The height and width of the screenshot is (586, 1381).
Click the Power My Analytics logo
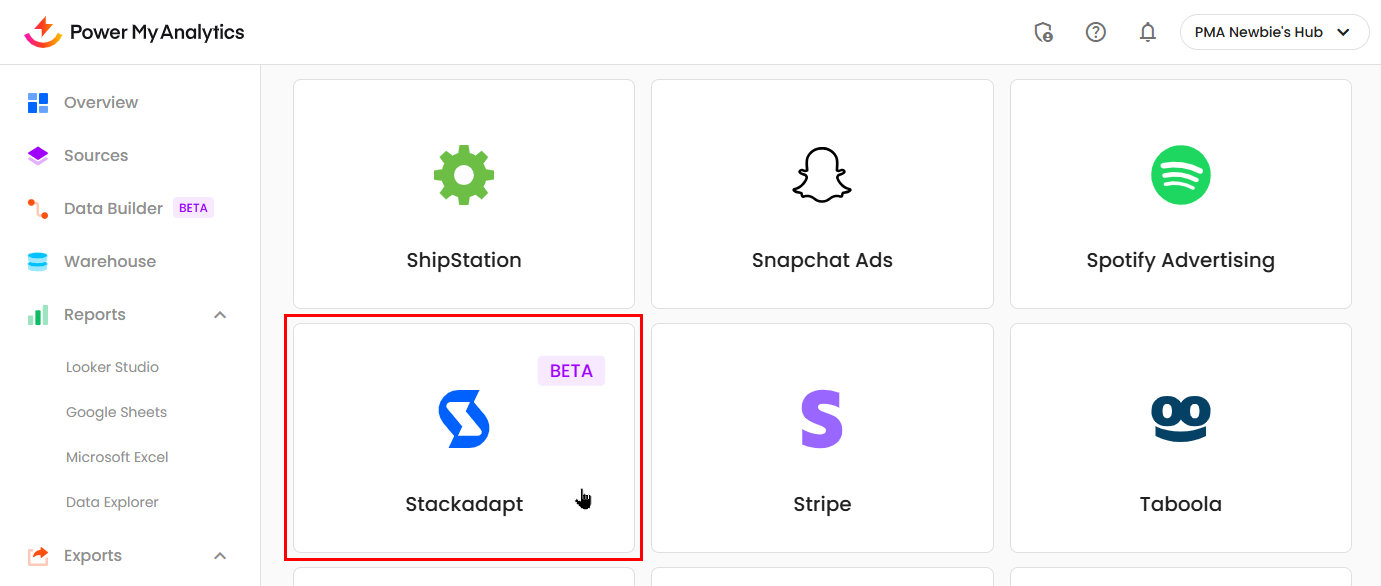pyautogui.click(x=135, y=32)
